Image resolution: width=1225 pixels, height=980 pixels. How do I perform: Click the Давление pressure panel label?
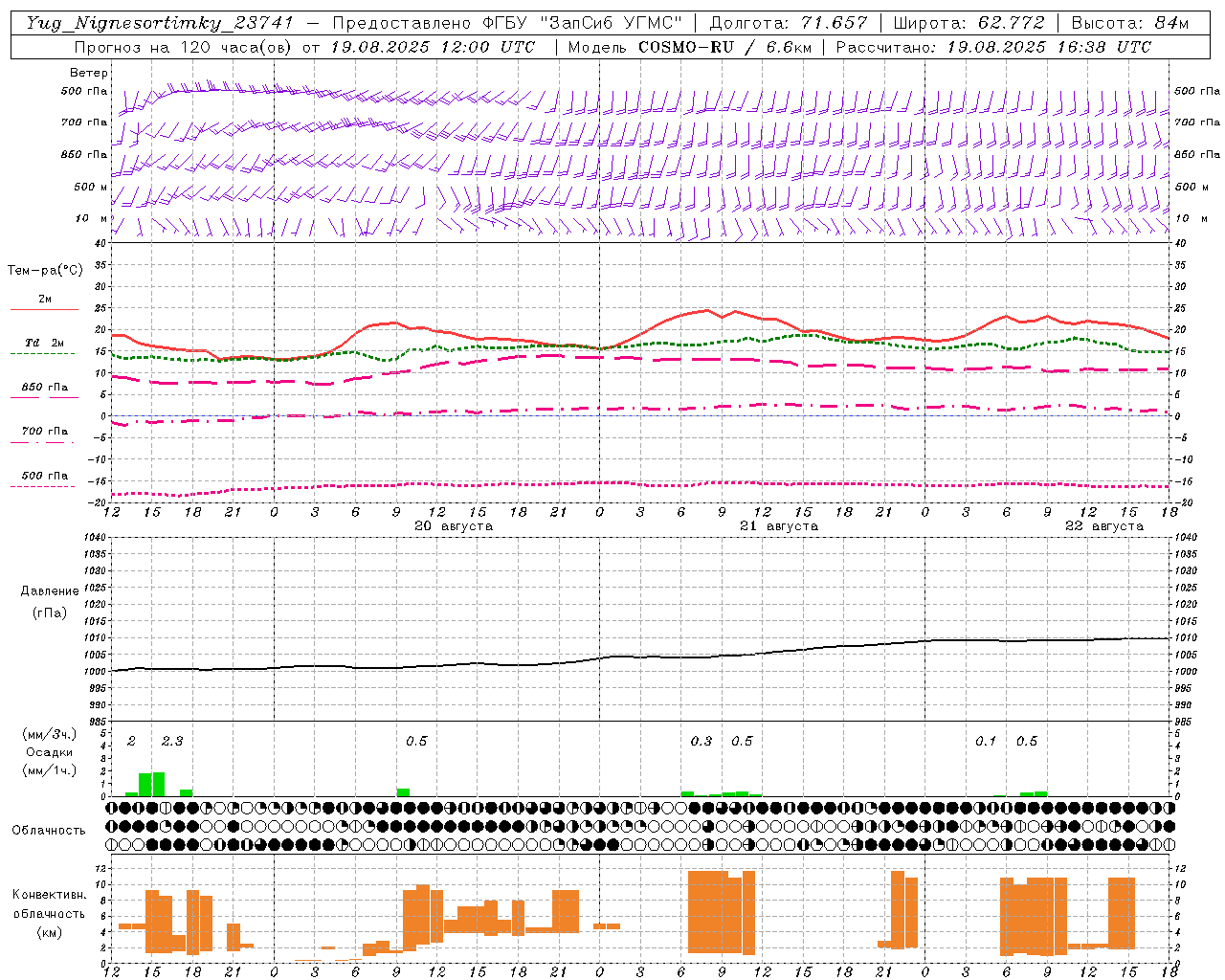[x=50, y=591]
